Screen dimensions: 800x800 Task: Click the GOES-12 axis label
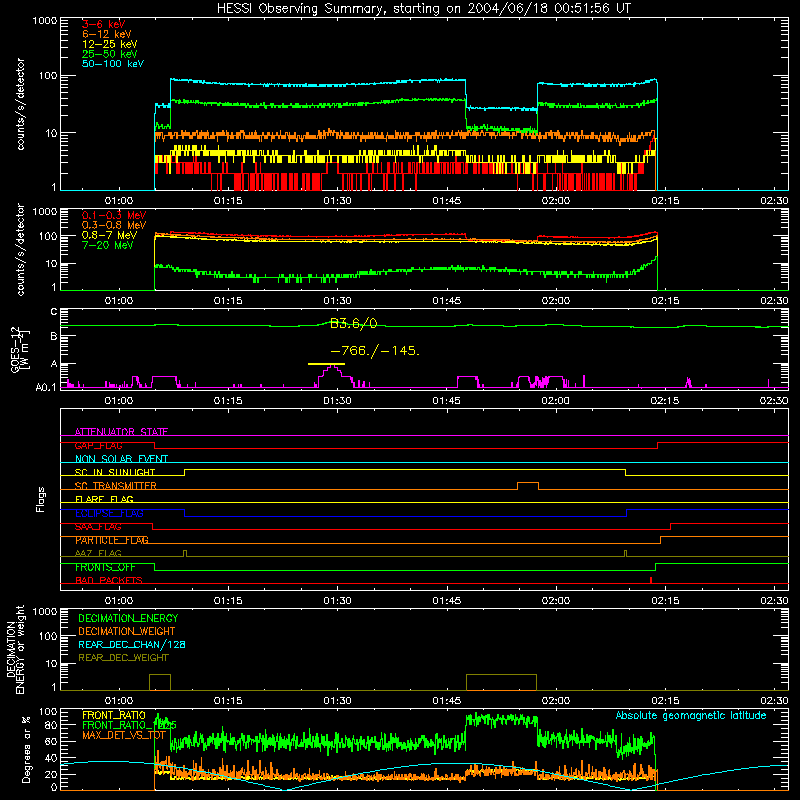point(20,350)
